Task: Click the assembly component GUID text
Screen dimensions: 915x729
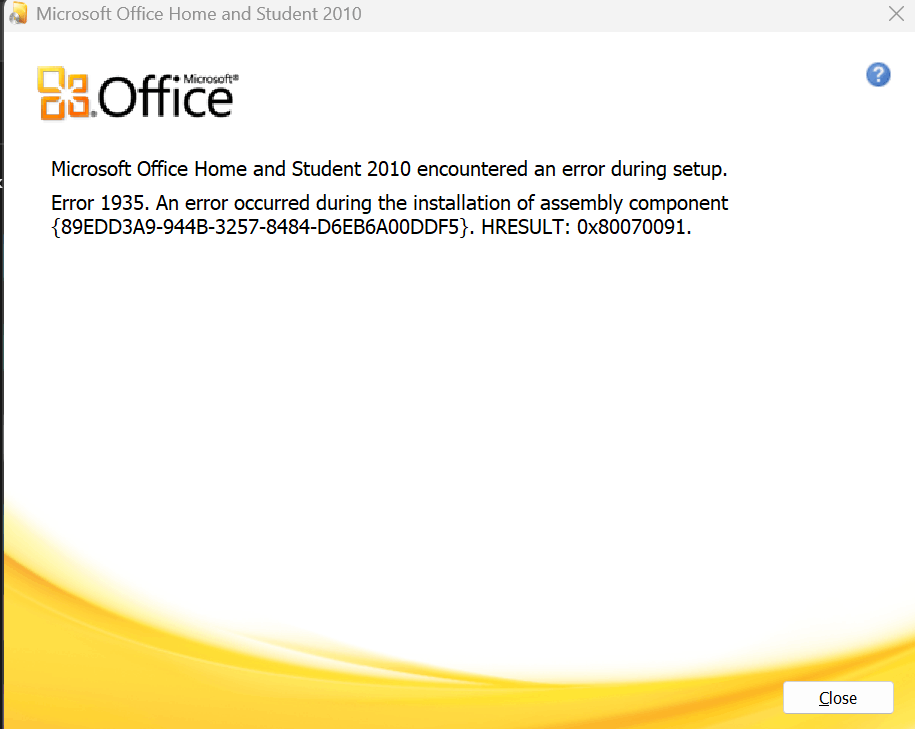Action: [260, 227]
